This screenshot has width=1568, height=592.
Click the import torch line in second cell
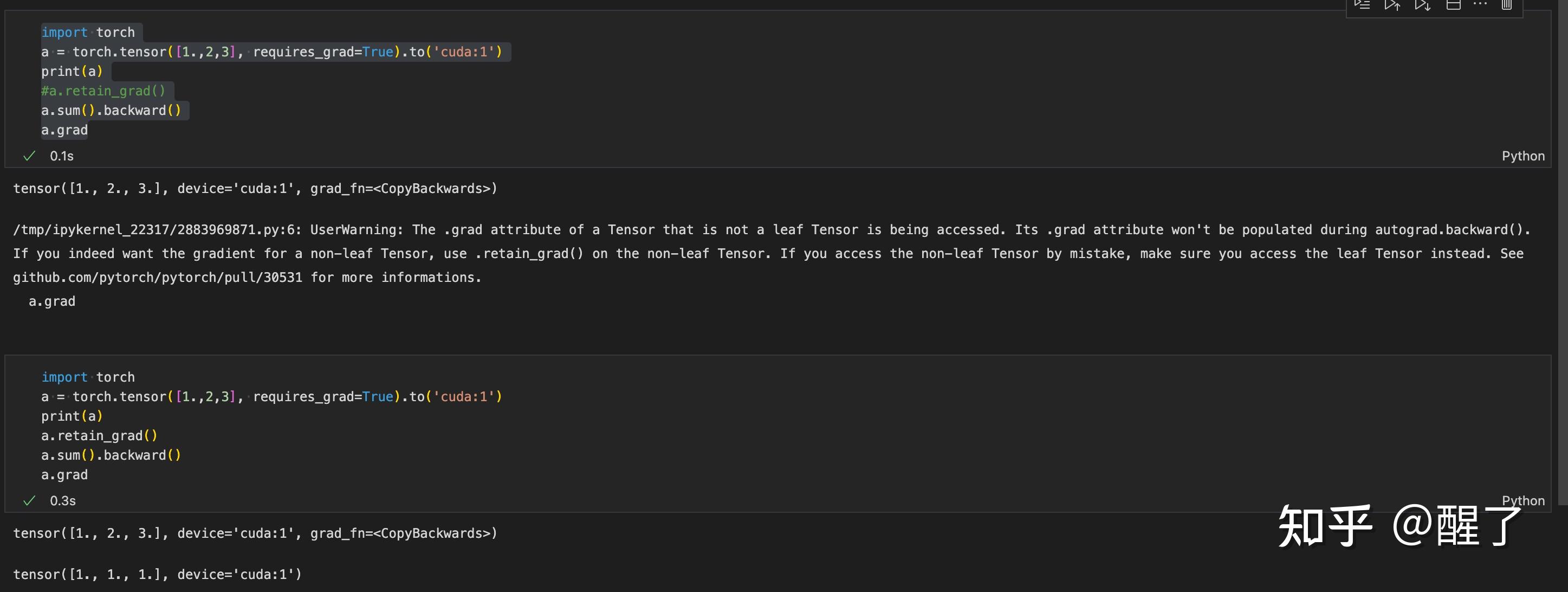(88, 377)
